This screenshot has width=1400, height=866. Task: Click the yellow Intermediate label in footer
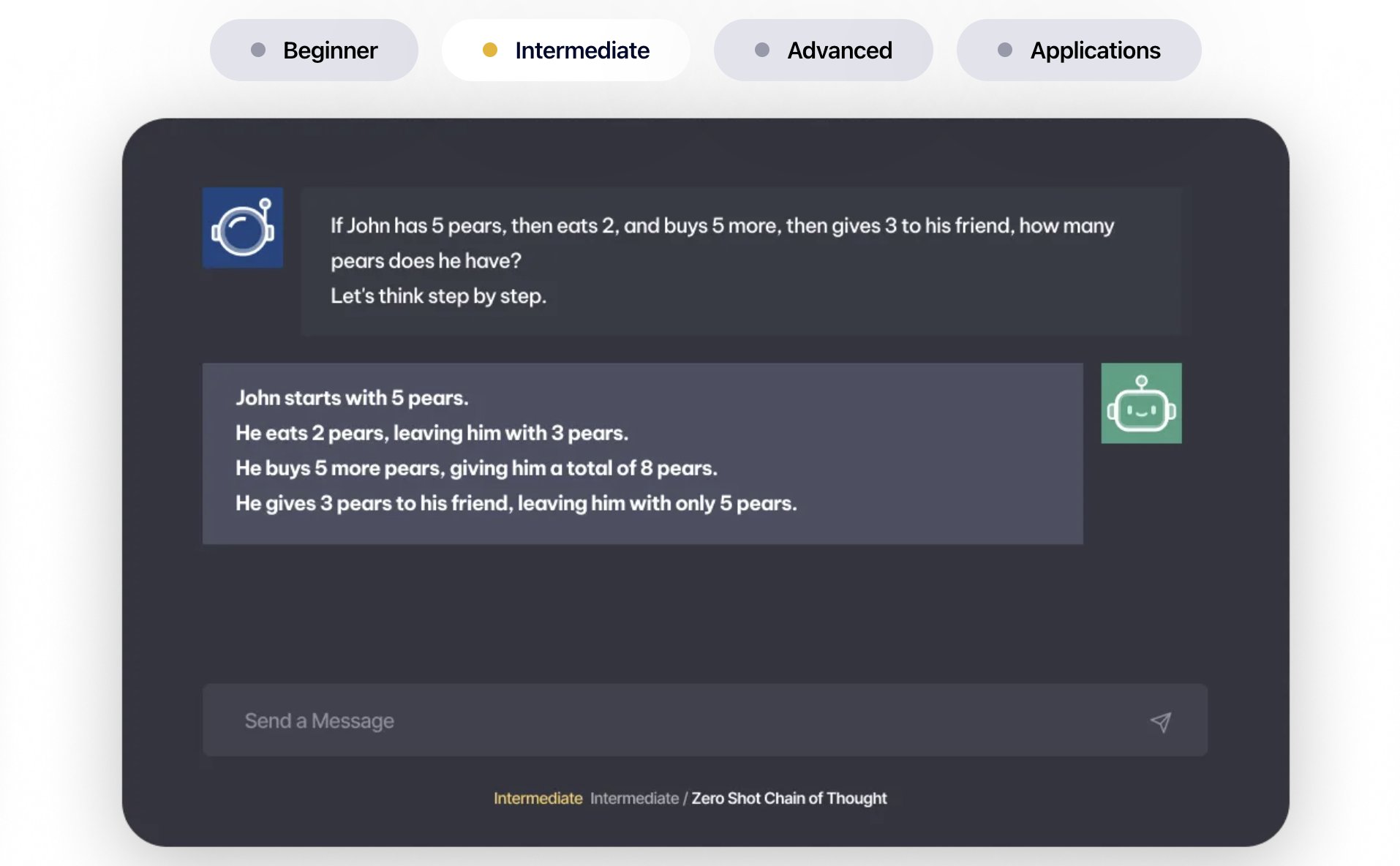[x=538, y=798]
